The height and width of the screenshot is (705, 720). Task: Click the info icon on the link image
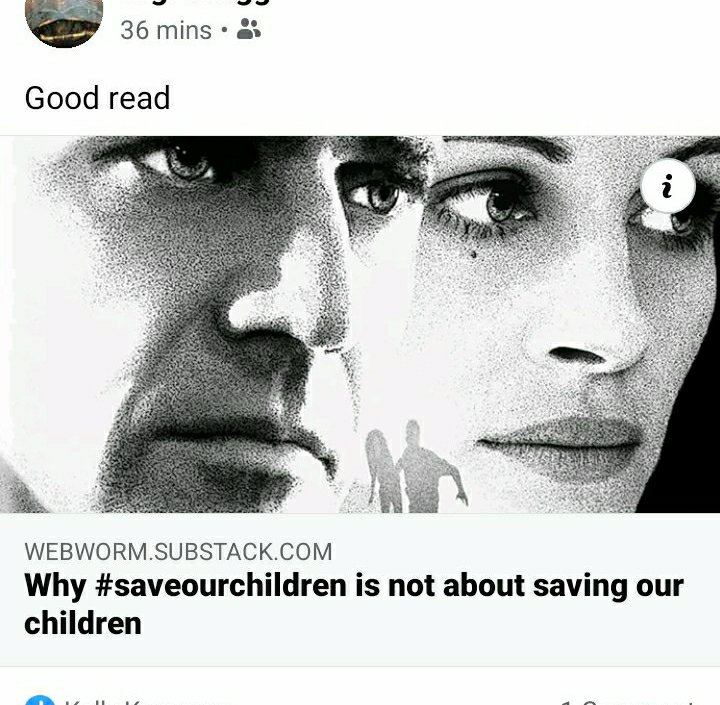[668, 186]
